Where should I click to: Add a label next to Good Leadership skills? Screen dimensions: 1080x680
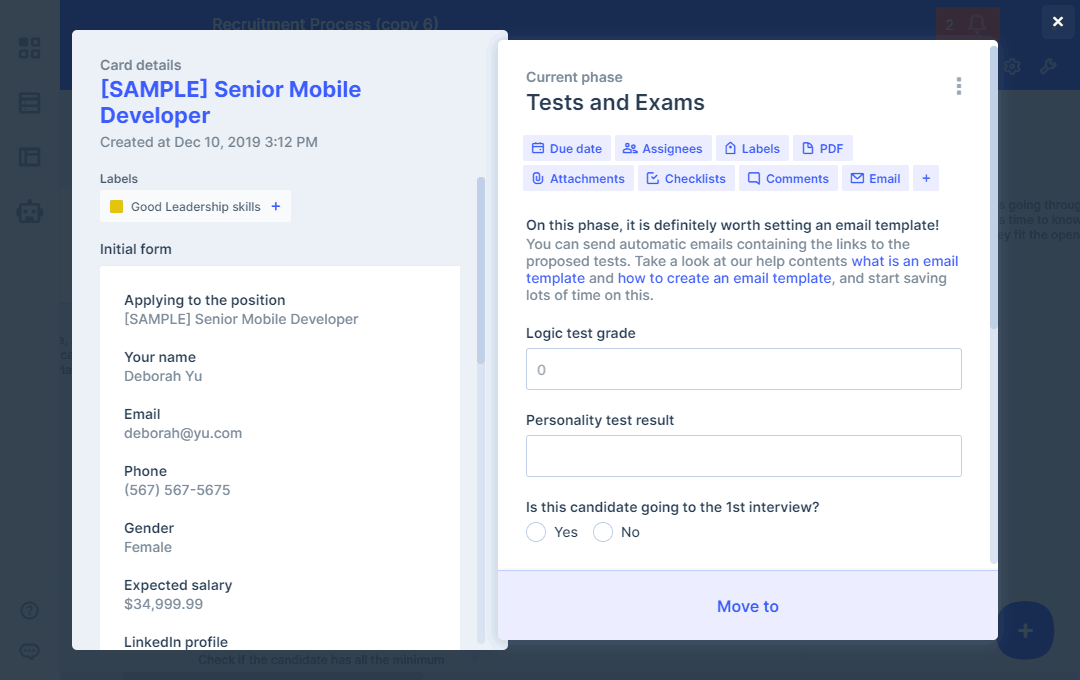click(x=276, y=207)
